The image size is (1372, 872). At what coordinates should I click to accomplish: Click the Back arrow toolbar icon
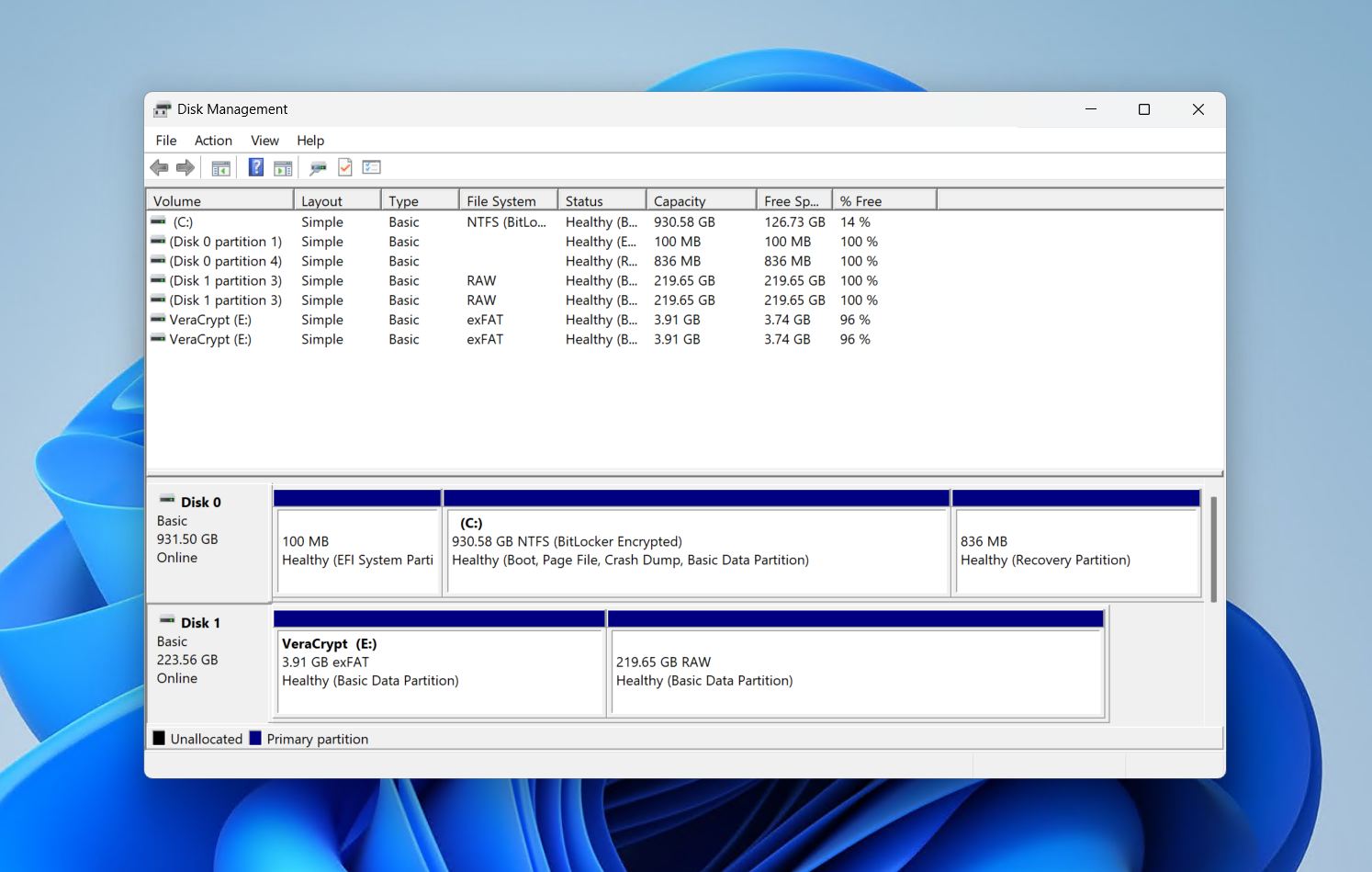159,167
